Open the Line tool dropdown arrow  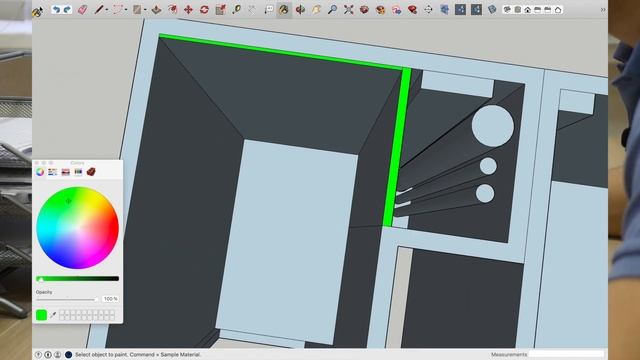coord(107,10)
